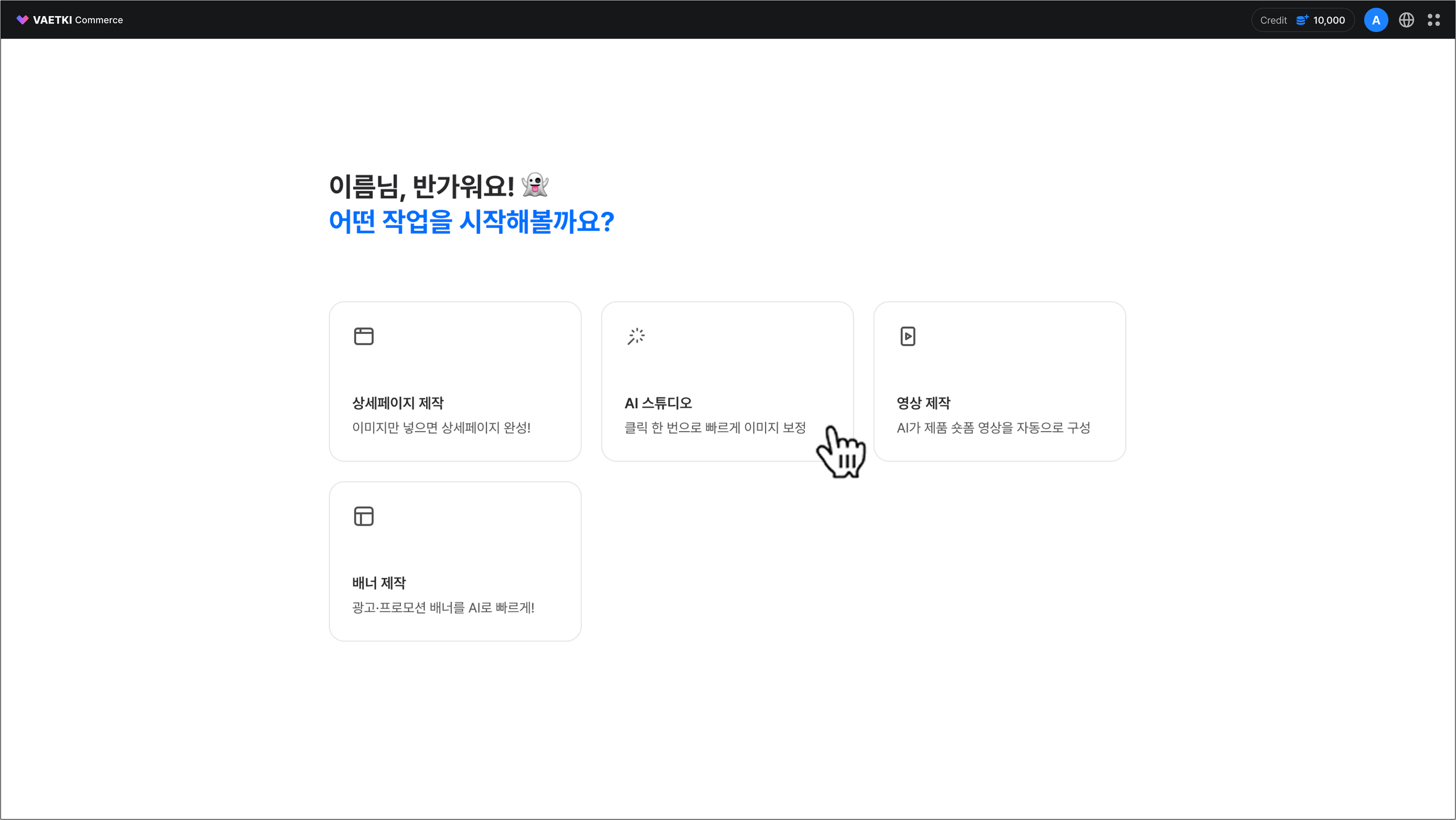Image resolution: width=1456 pixels, height=820 pixels.
Task: Open the VAETKI Commerce home link
Action: 70,20
